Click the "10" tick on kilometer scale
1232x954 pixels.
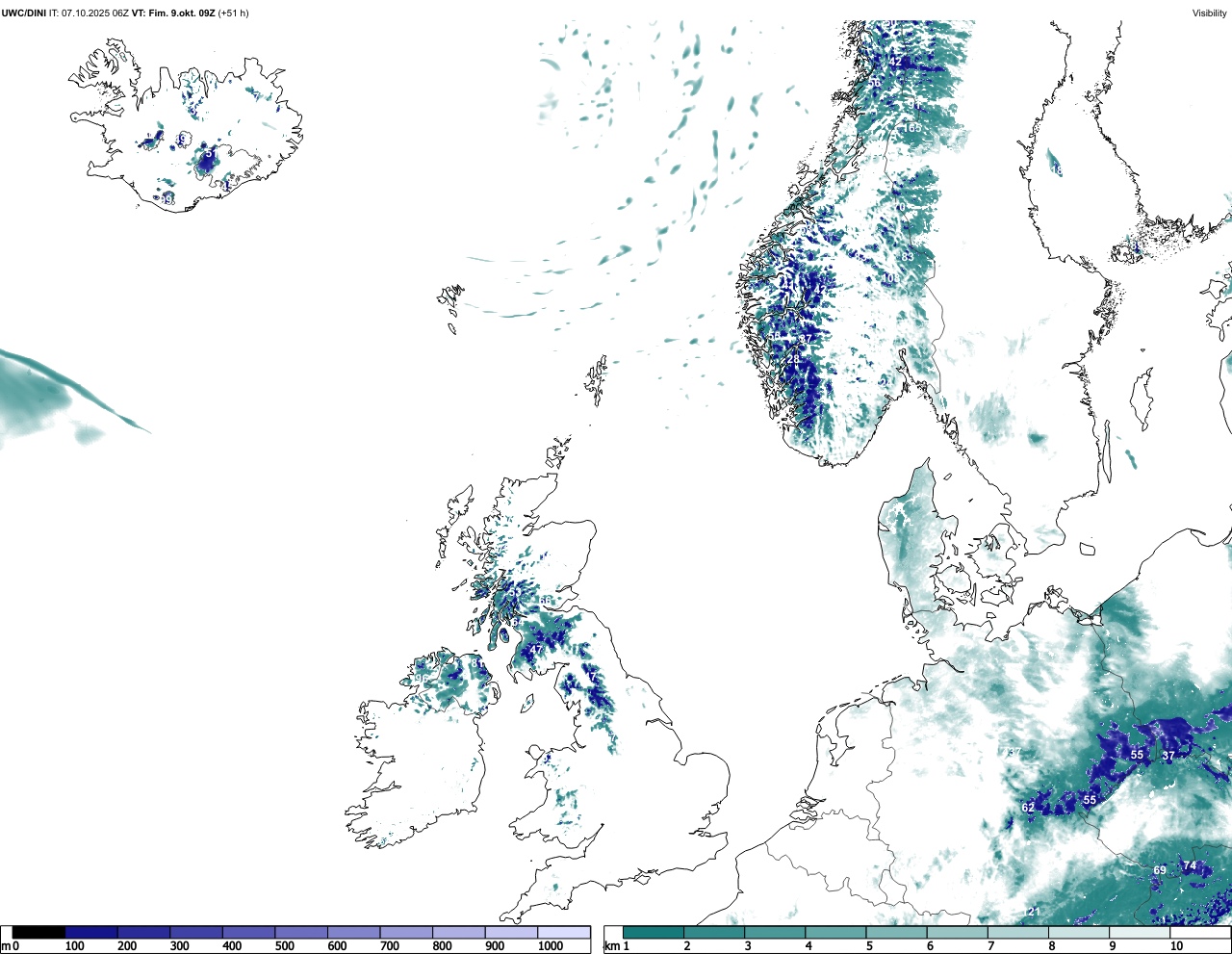coord(1176,946)
